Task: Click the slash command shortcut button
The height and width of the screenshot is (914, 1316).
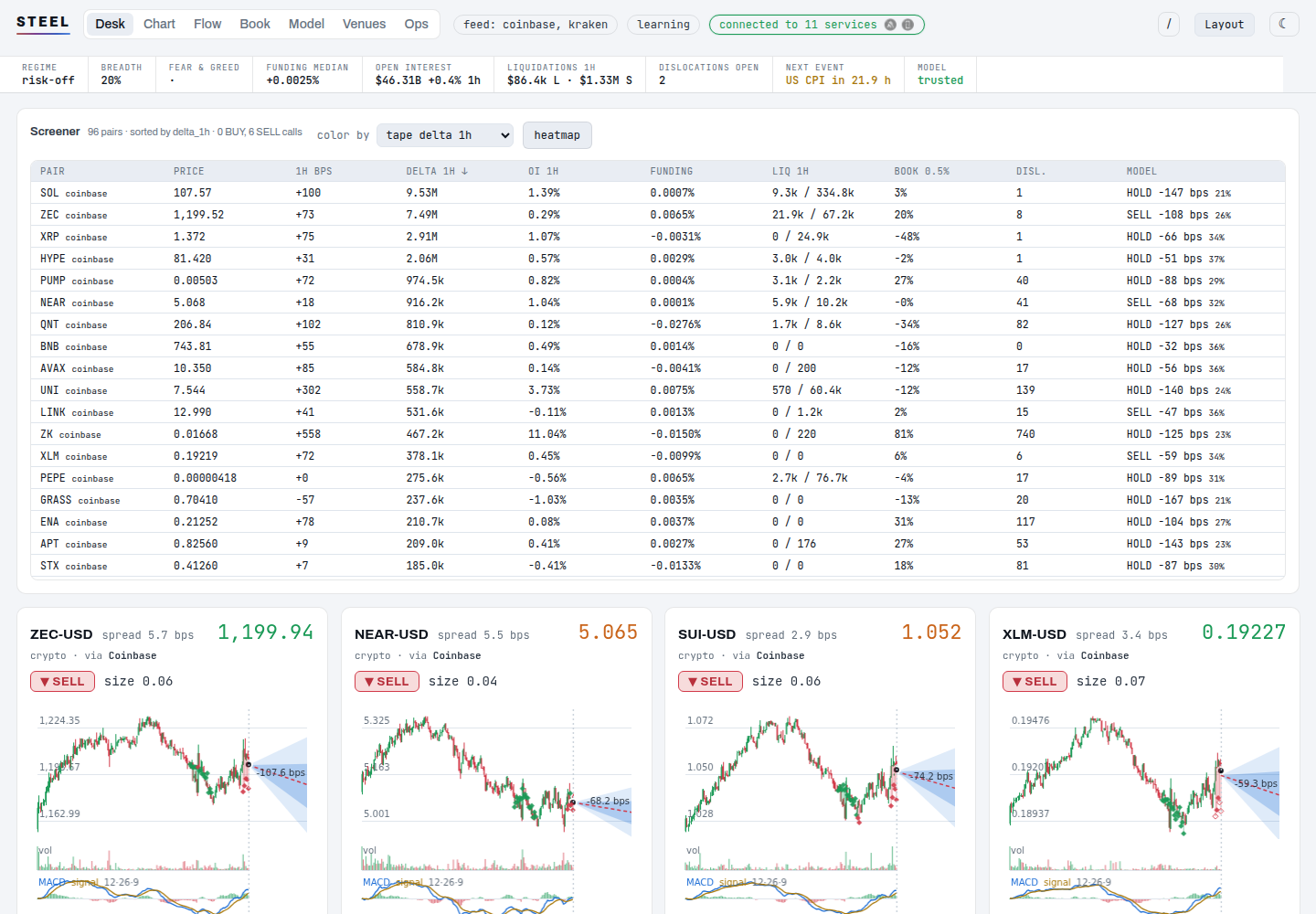Action: point(1169,24)
